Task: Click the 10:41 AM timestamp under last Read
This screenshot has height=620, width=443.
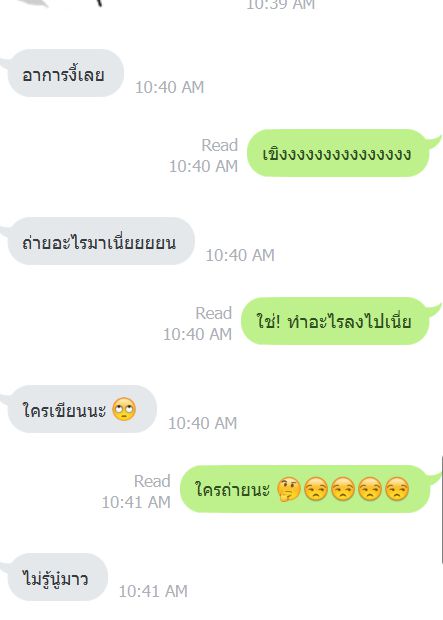Action: [x=136, y=502]
